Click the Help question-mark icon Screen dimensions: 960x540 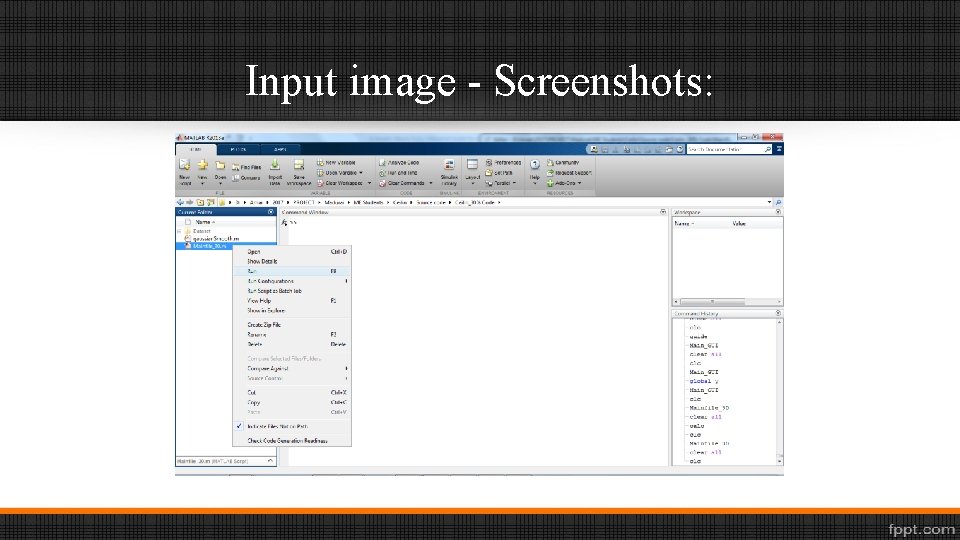pyautogui.click(x=534, y=165)
